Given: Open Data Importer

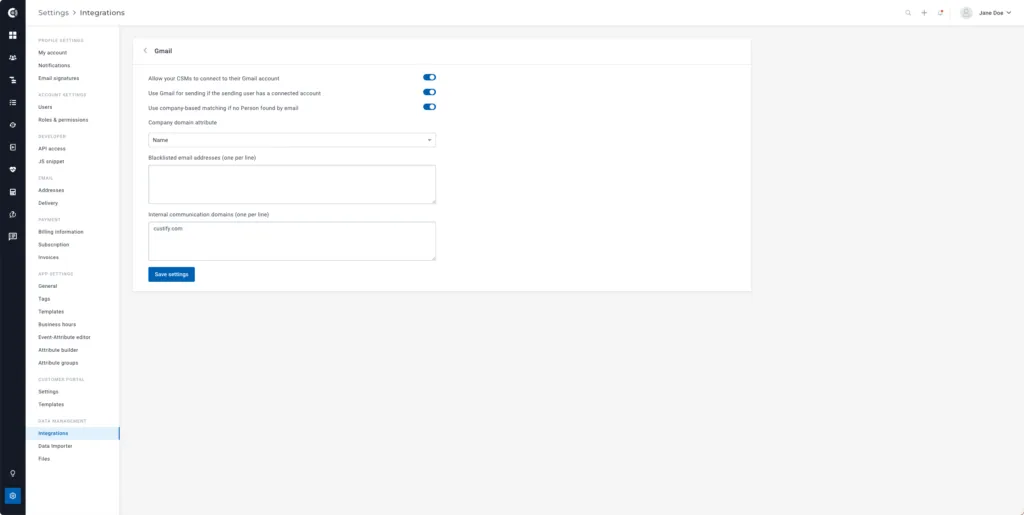Looking at the screenshot, I should [55, 446].
